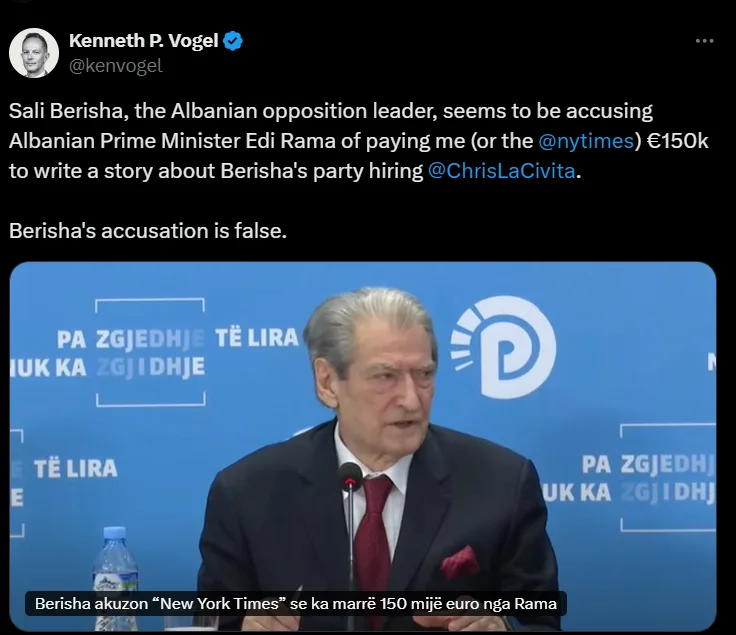This screenshot has width=736, height=635.
Task: Open Kenneth P. Vogel's profile avatar
Action: pyautogui.click(x=34, y=53)
